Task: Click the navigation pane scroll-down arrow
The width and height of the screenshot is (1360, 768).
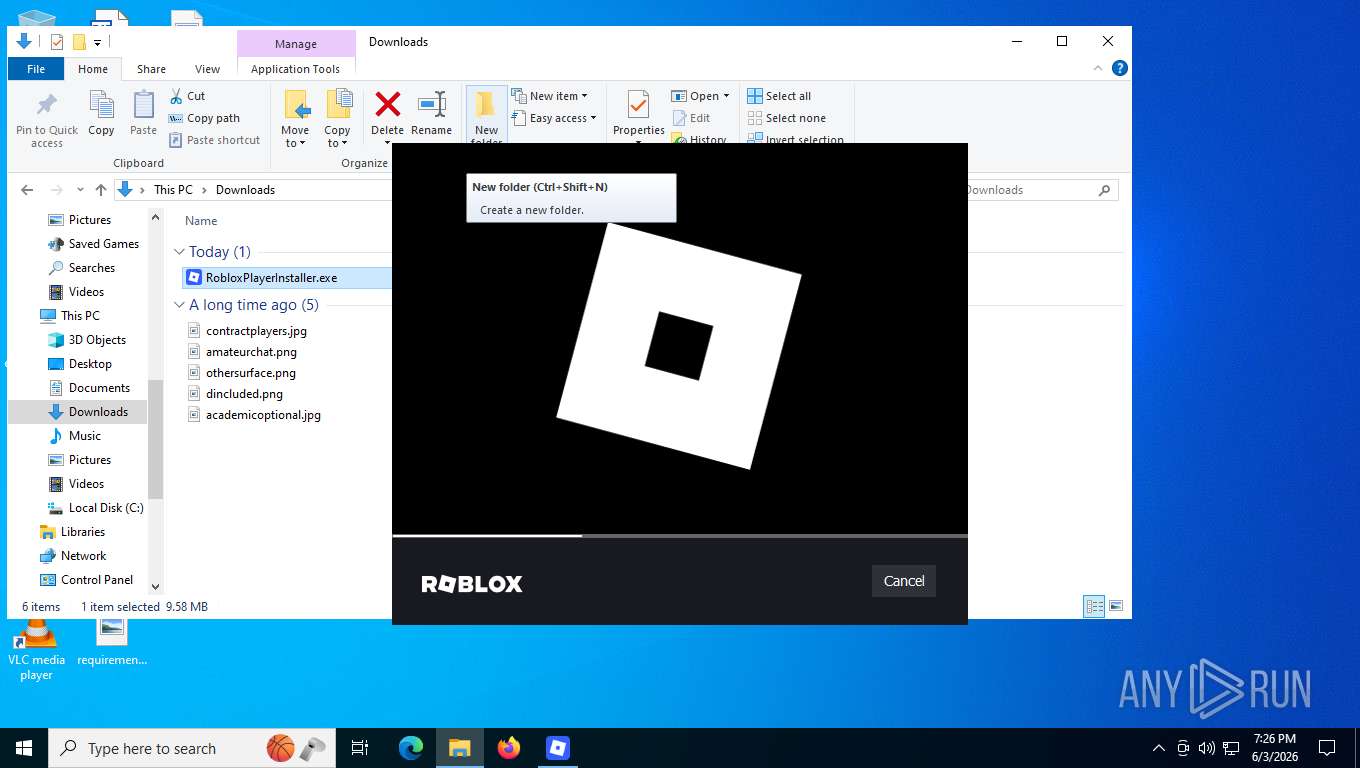Action: (155, 587)
